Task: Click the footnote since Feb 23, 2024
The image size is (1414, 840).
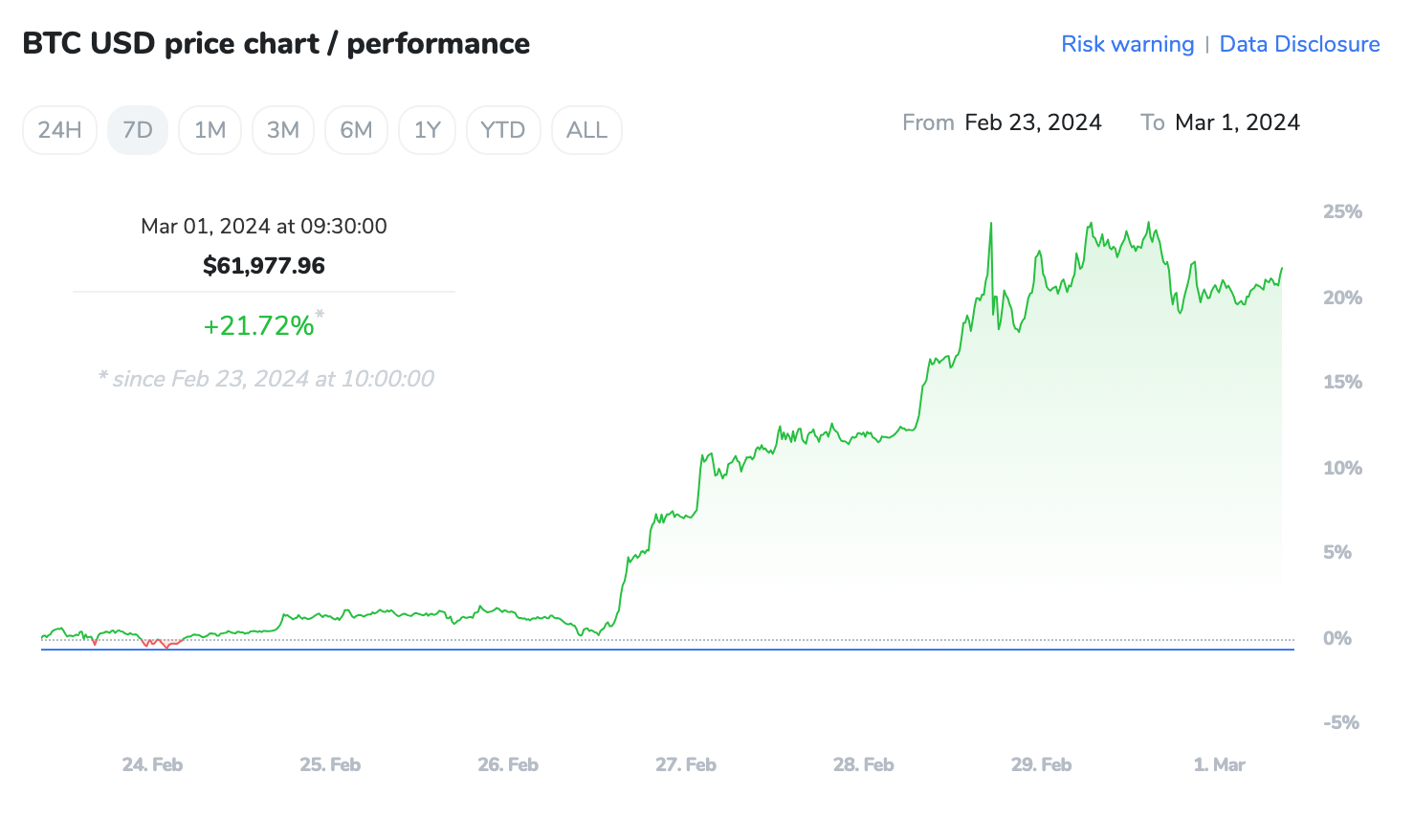Action: [x=265, y=378]
